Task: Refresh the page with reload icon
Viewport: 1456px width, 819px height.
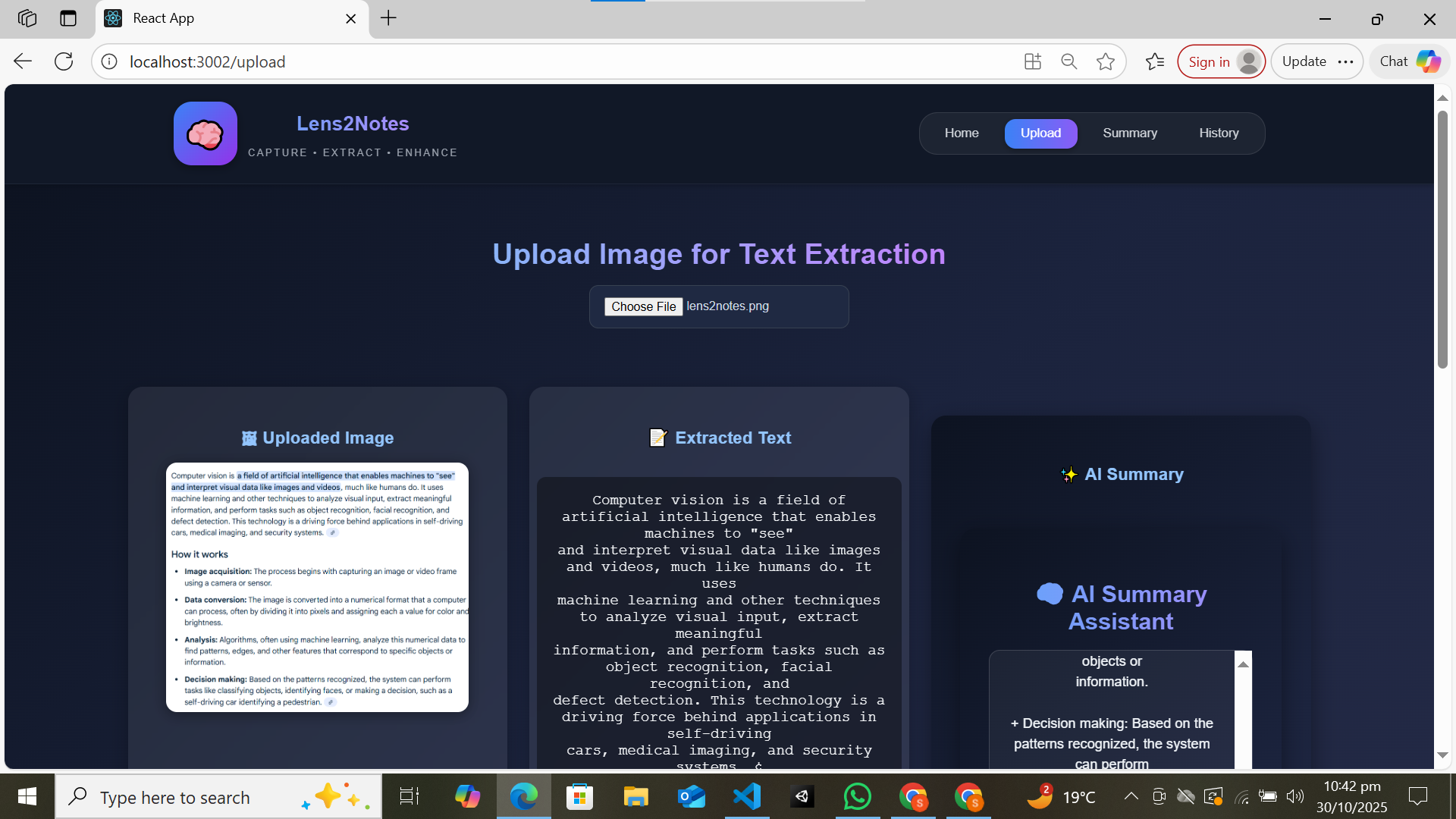Action: [x=64, y=61]
